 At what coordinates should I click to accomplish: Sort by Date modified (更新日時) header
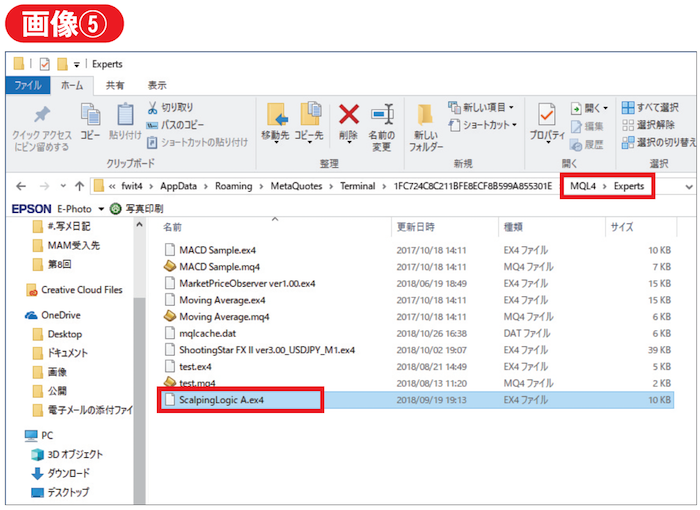(445, 227)
